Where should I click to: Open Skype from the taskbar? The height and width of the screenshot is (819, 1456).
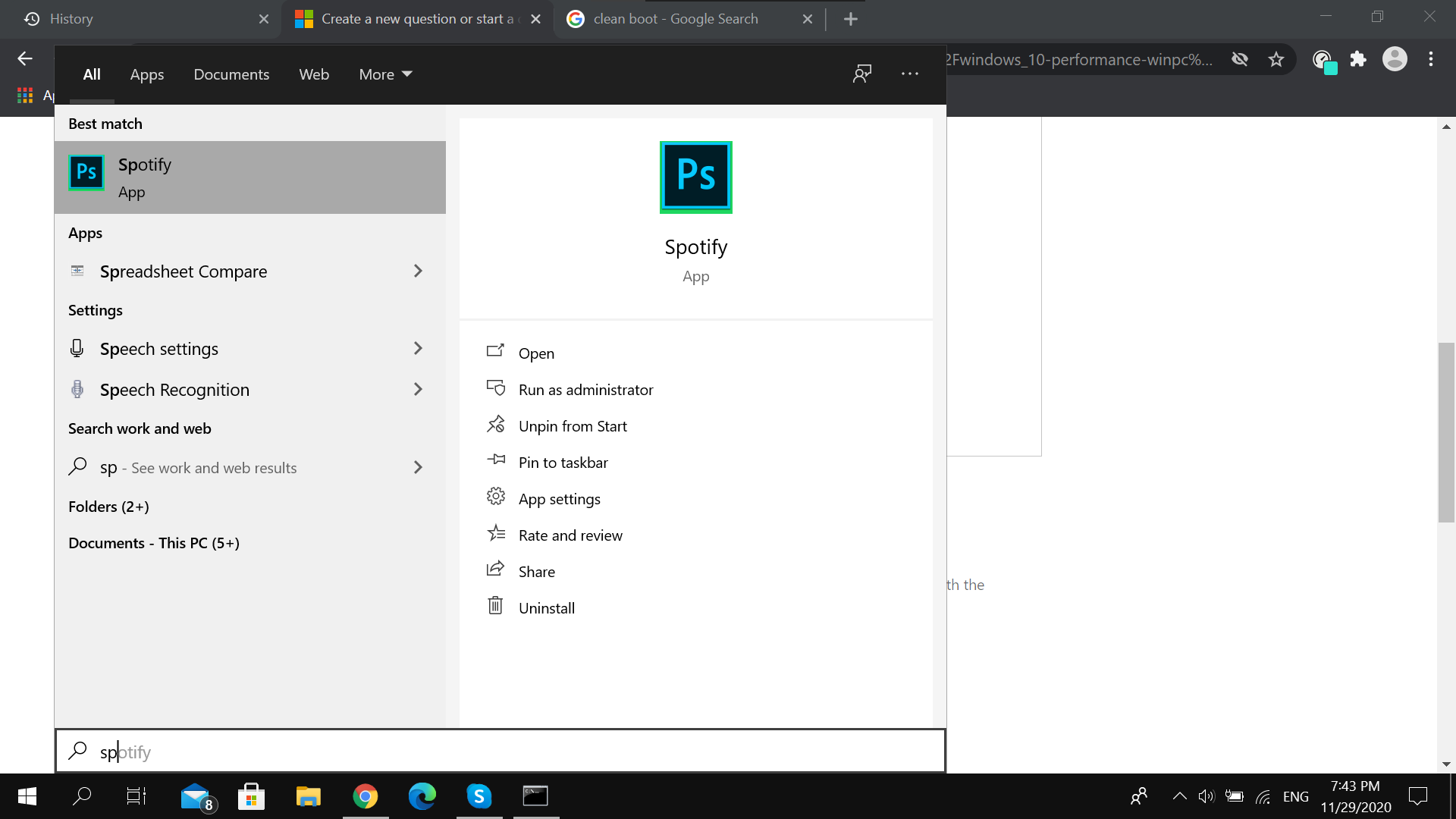tap(479, 796)
